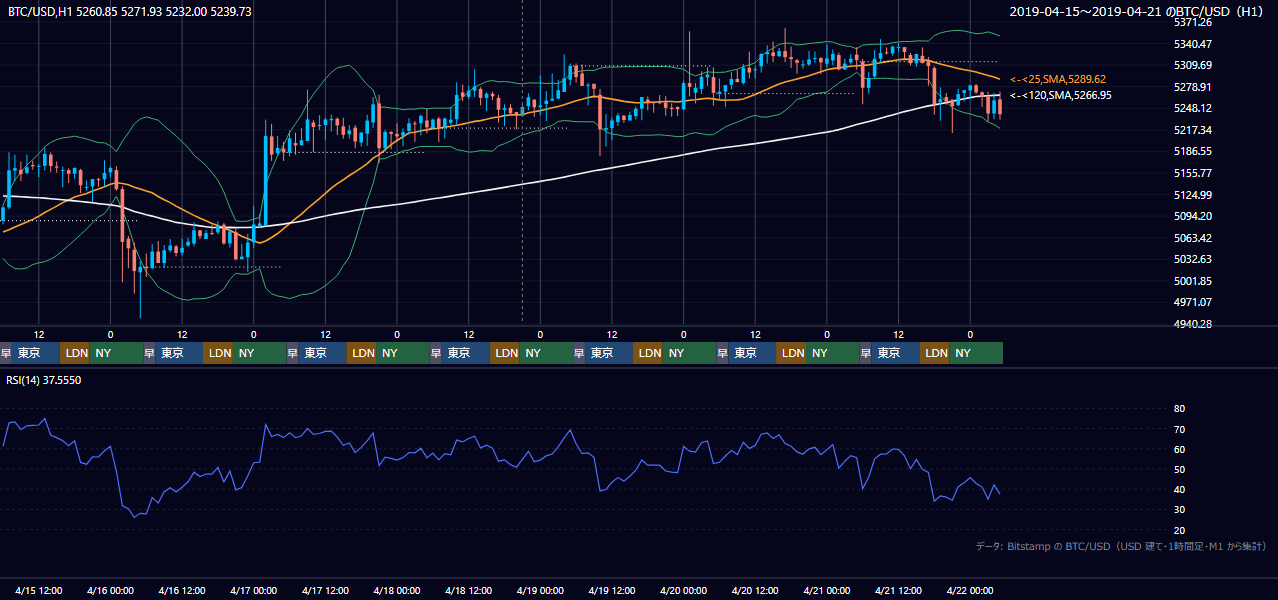Click price axis value 5155.77
The height and width of the screenshot is (600, 1278).
click(x=1192, y=173)
